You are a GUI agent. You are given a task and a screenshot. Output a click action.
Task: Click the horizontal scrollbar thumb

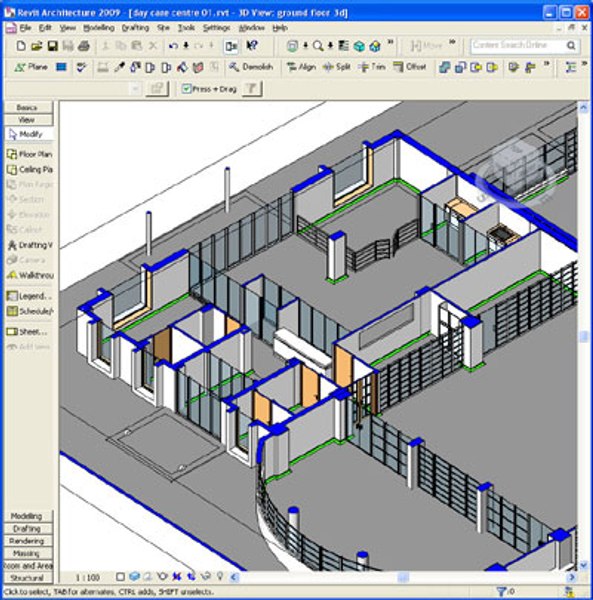(403, 577)
